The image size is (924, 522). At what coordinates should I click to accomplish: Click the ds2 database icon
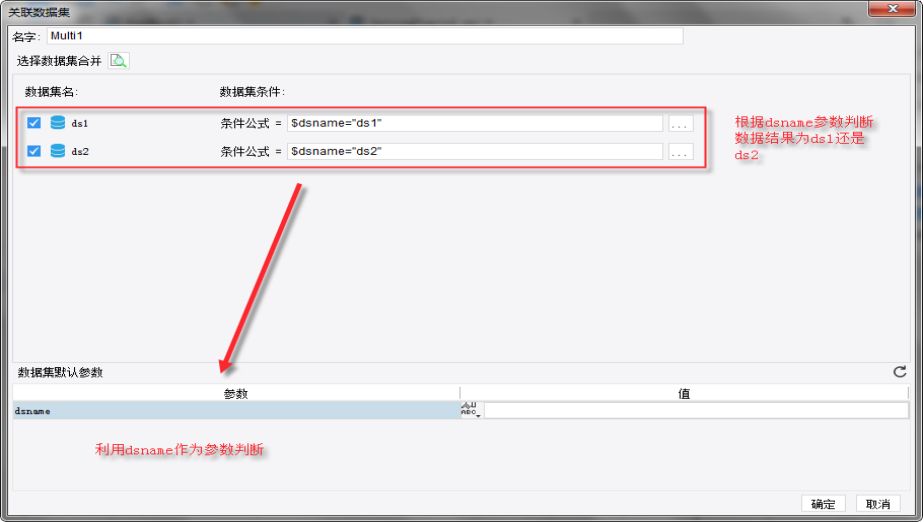(58, 151)
